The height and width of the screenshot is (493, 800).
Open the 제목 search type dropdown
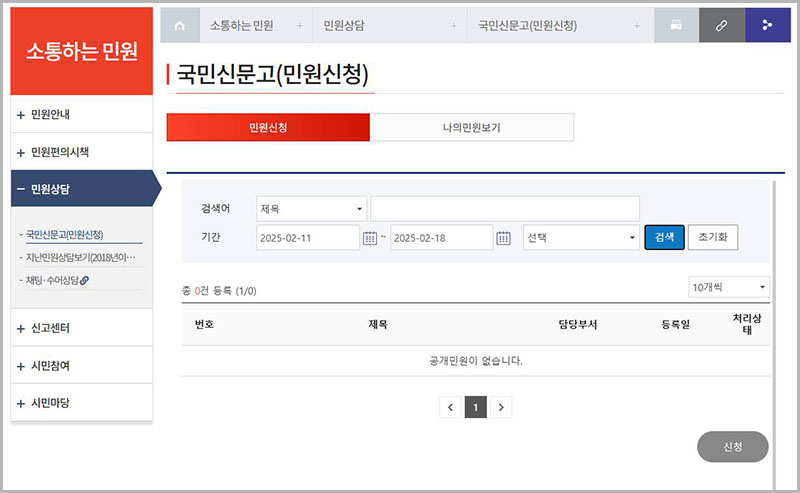click(311, 209)
